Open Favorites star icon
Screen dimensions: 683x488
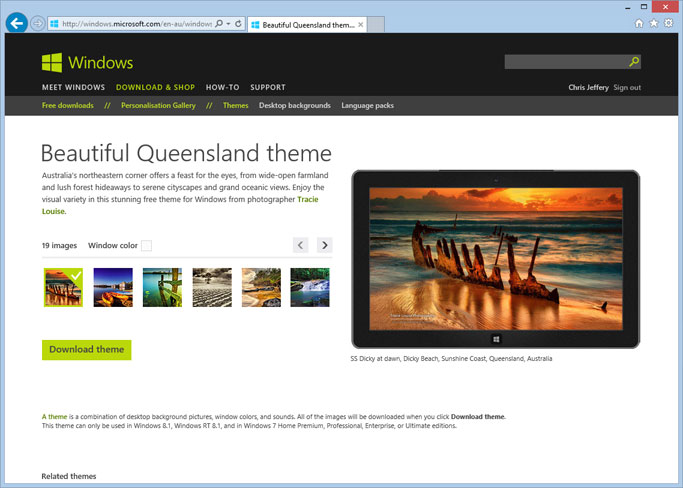coord(653,23)
